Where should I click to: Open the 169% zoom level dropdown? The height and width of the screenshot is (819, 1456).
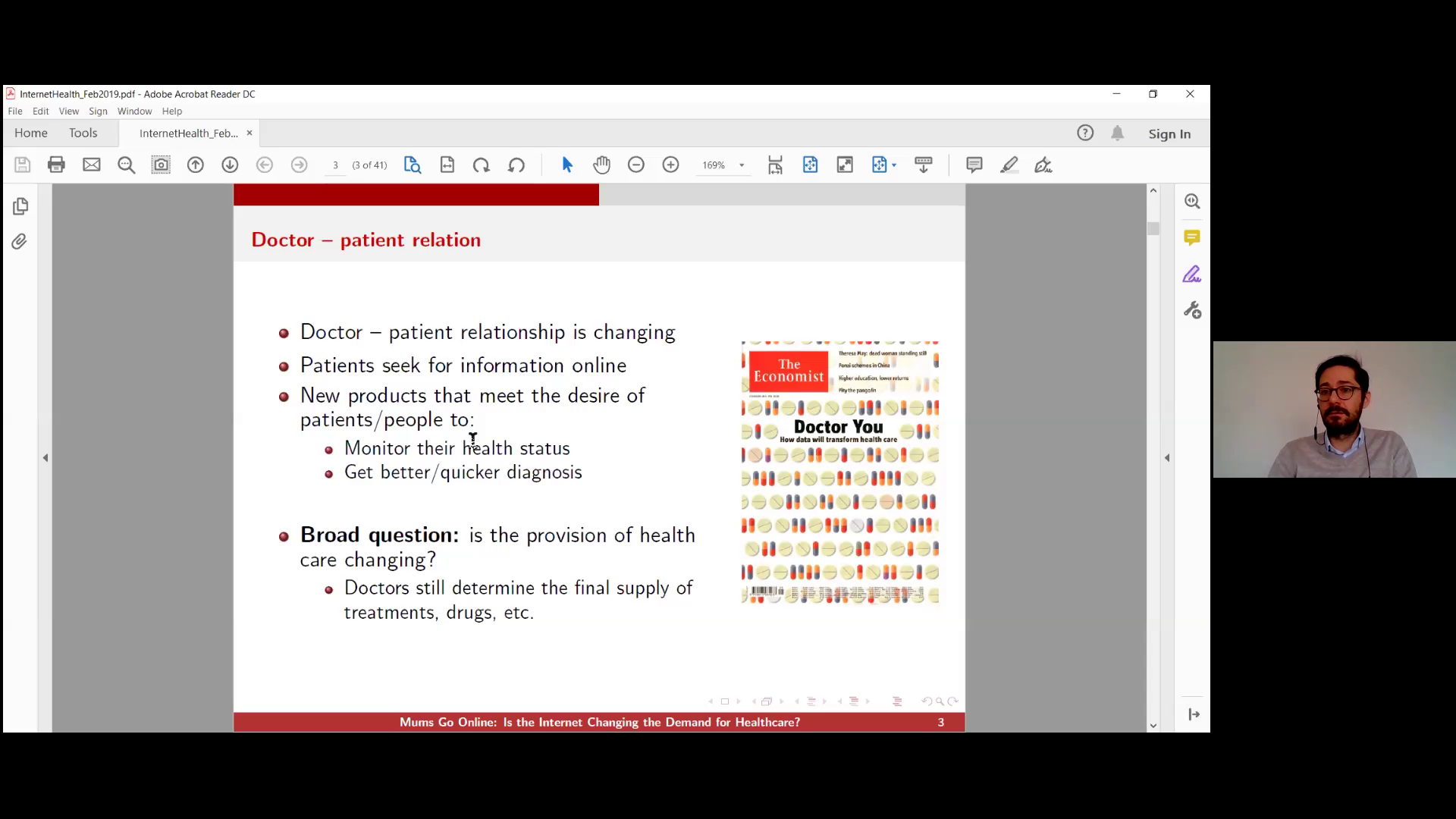(x=742, y=165)
